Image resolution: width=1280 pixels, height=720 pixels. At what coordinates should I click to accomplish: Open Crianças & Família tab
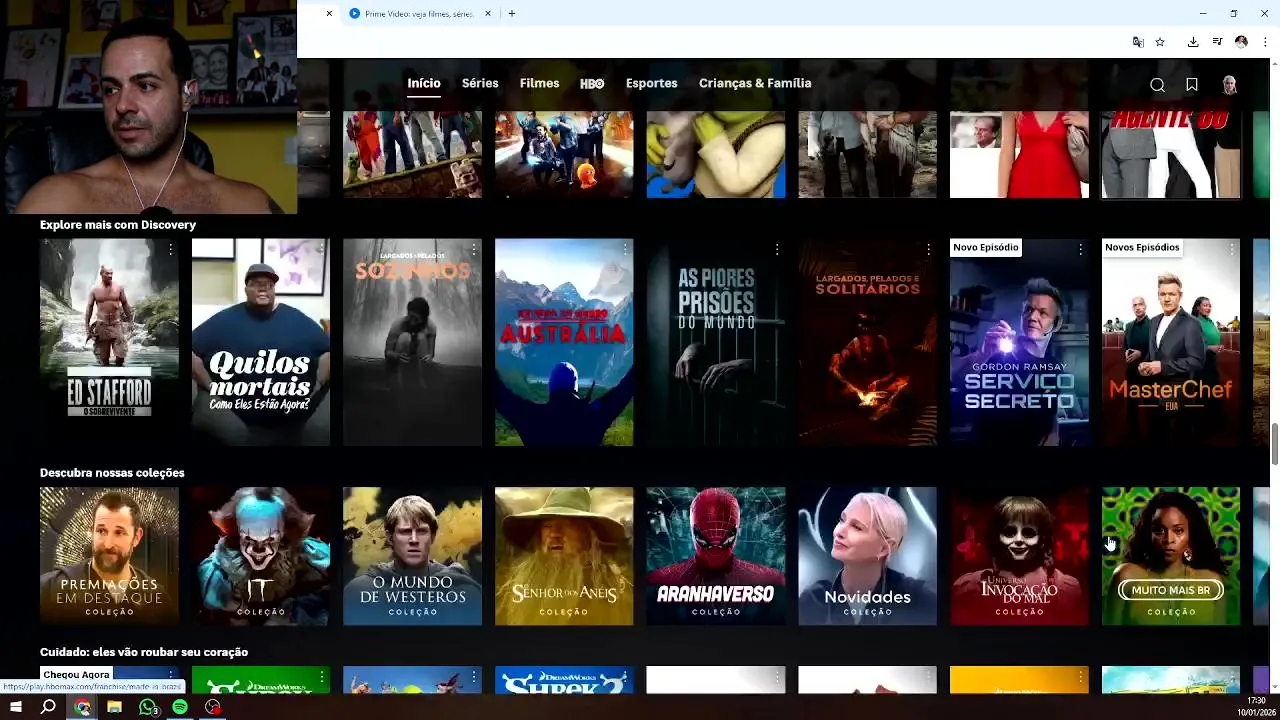[x=755, y=83]
